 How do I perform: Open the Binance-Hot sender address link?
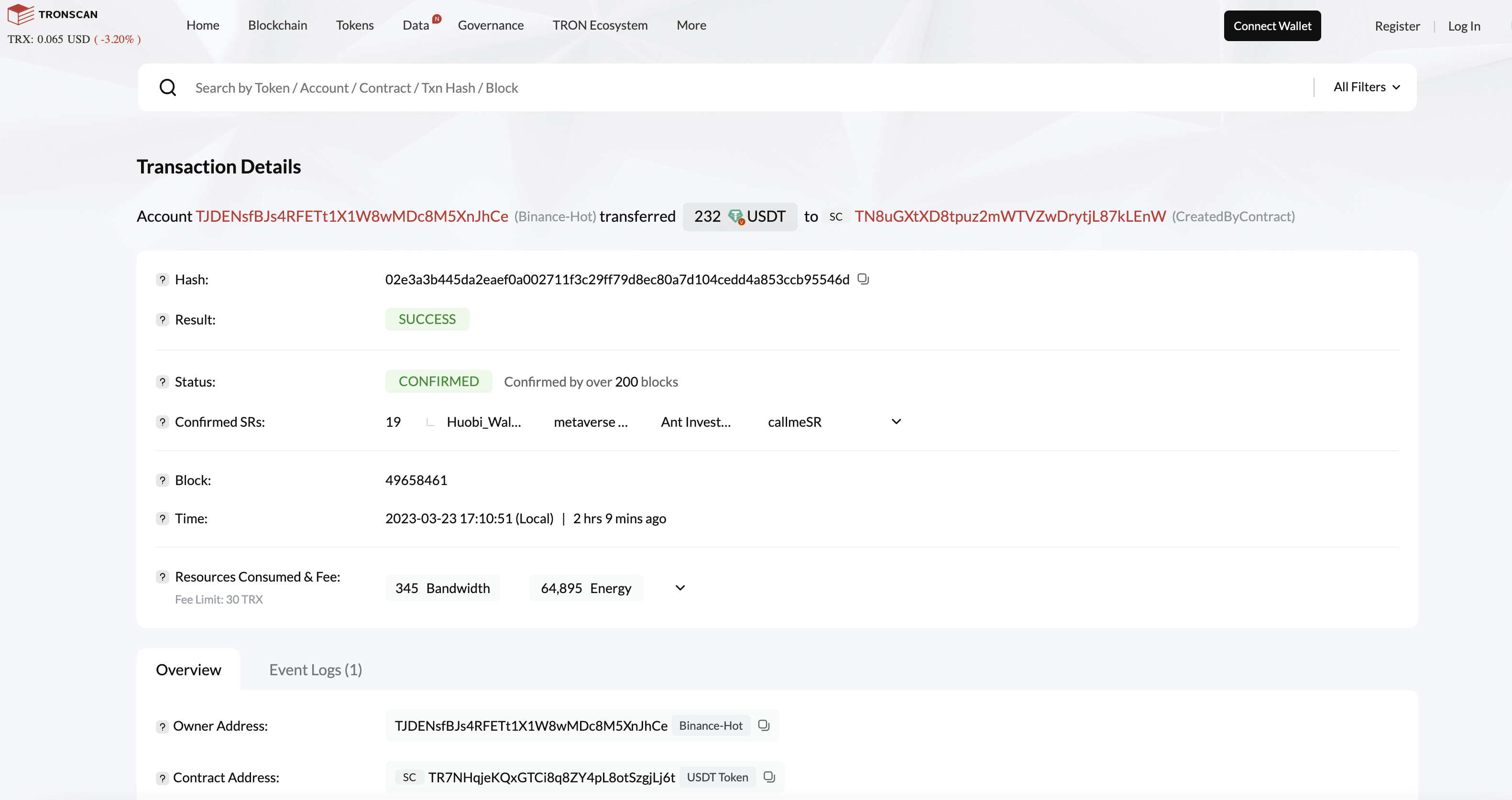[x=351, y=216]
